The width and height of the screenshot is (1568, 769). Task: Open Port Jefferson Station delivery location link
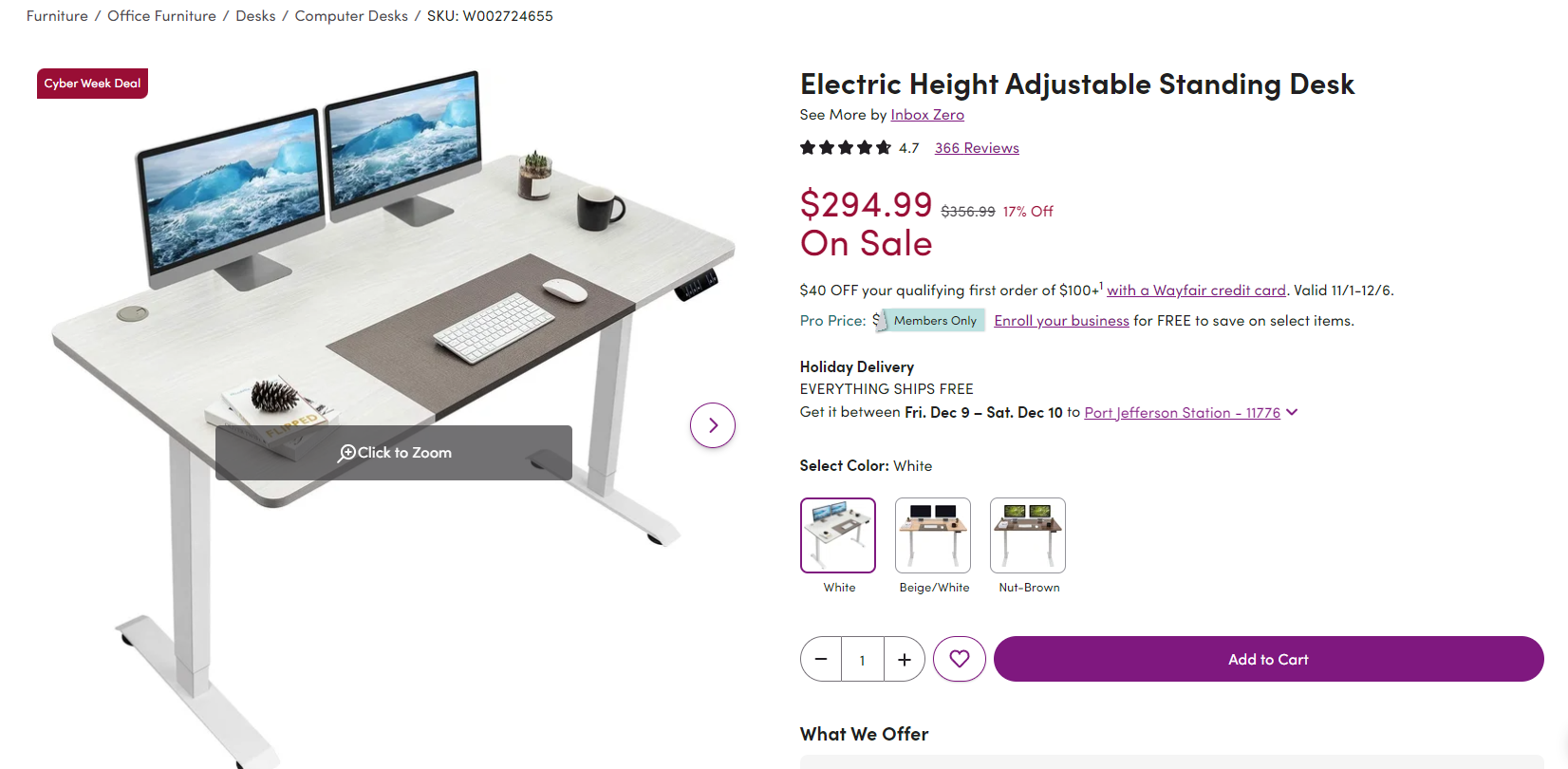[x=1182, y=413]
